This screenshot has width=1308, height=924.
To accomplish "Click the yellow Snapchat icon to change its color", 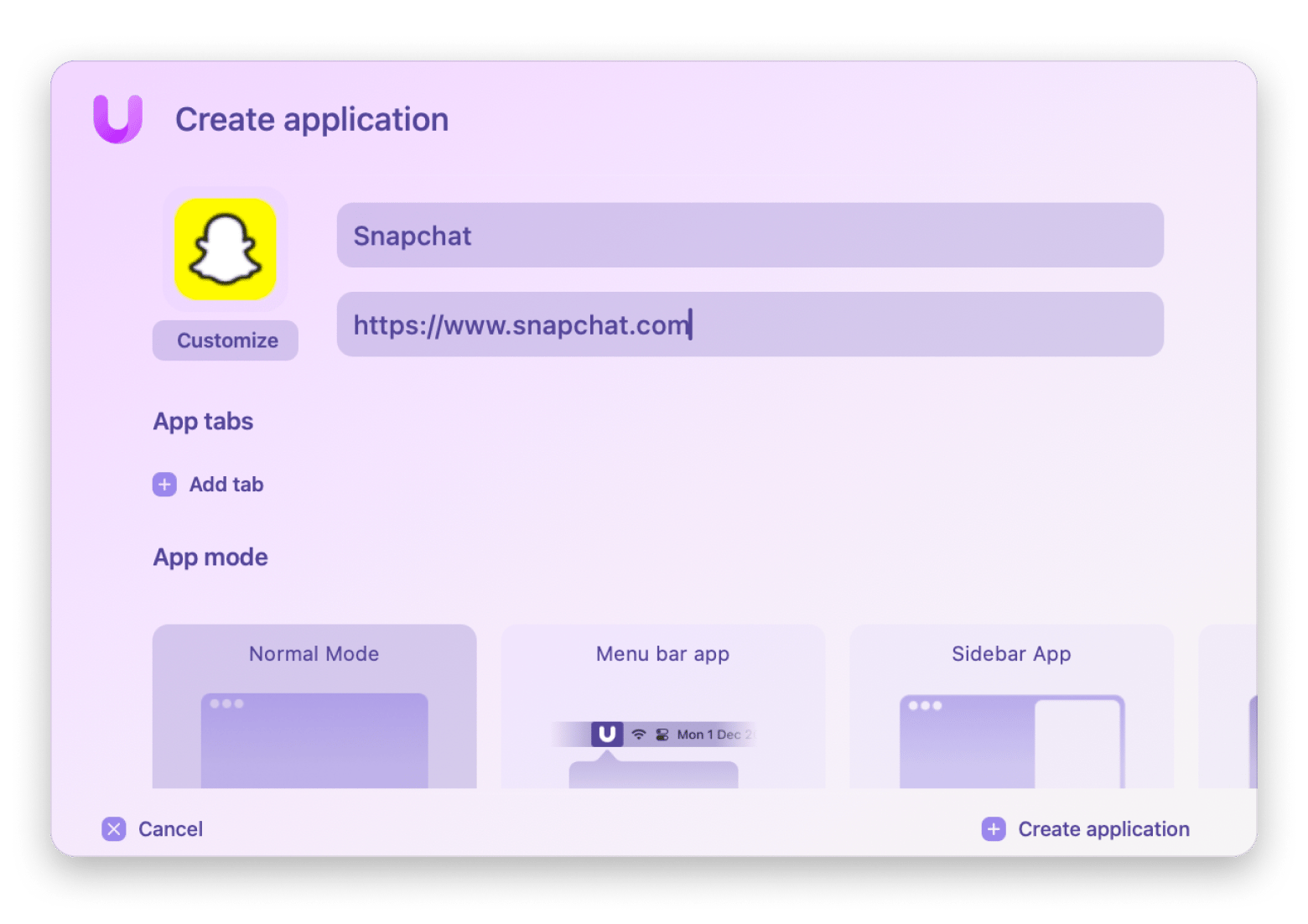I will (224, 250).
